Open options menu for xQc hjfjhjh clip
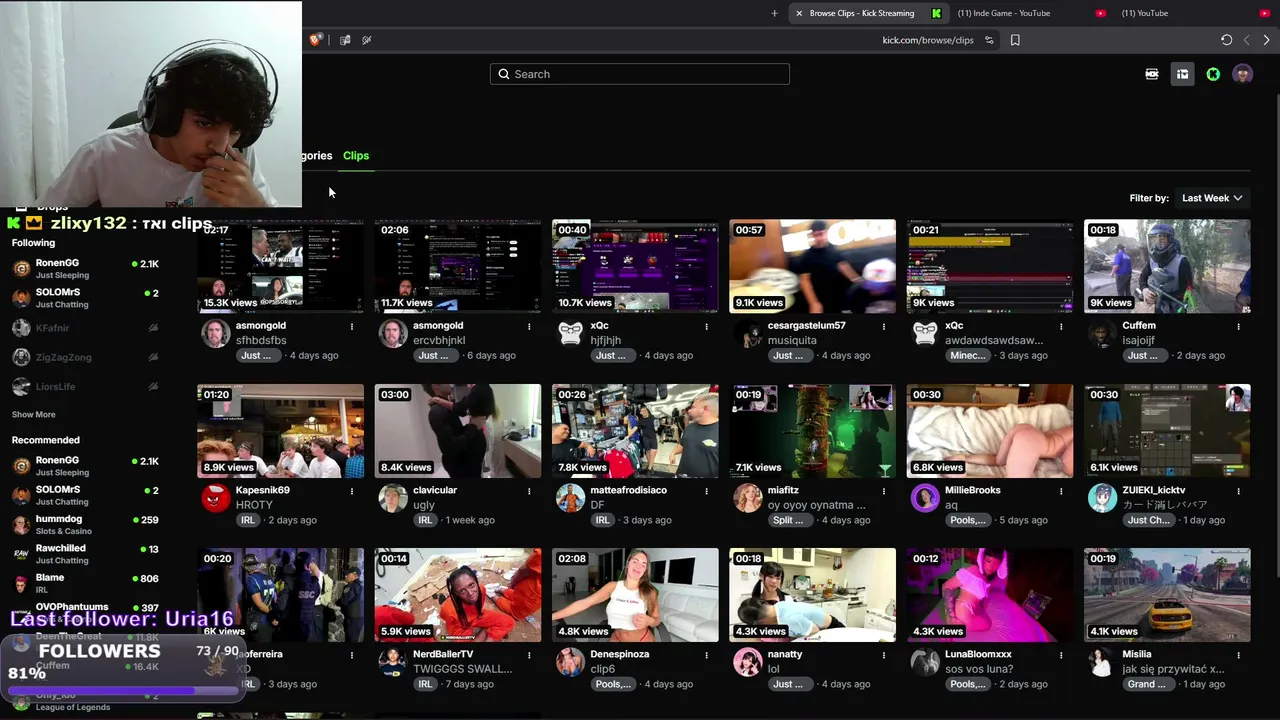Screen dimensions: 1280x720 [x=706, y=326]
